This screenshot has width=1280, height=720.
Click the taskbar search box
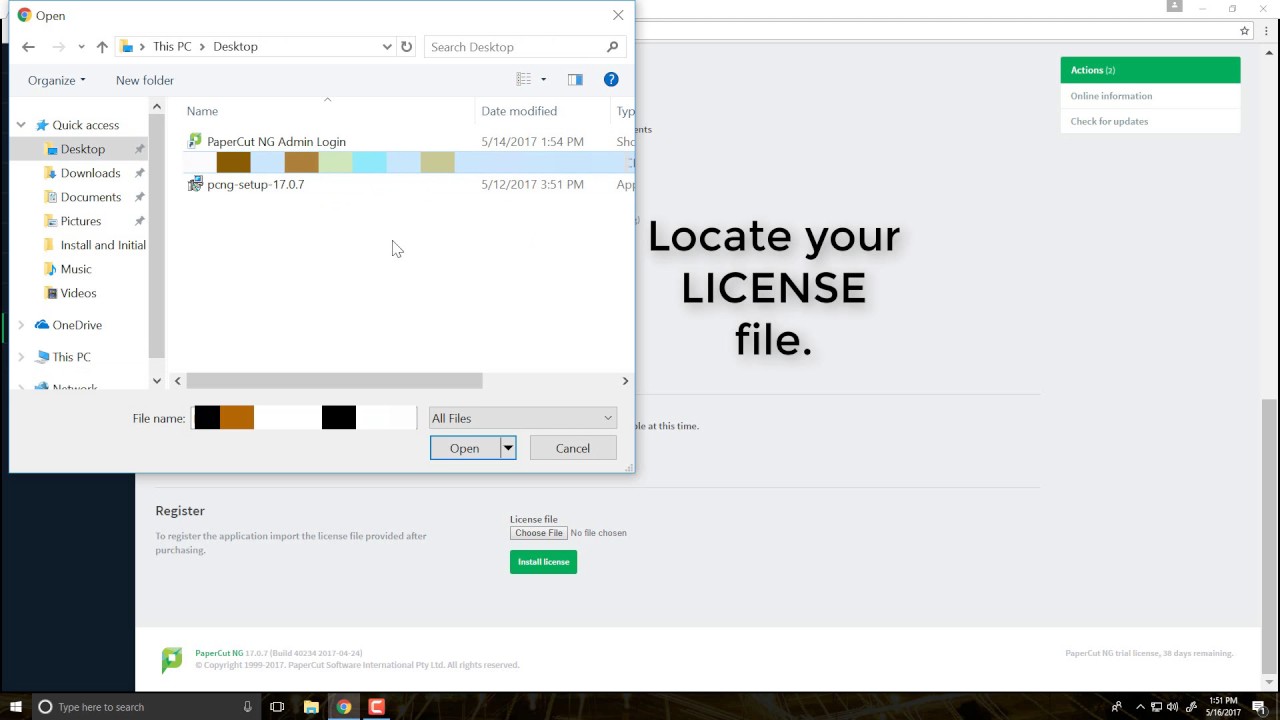145,707
